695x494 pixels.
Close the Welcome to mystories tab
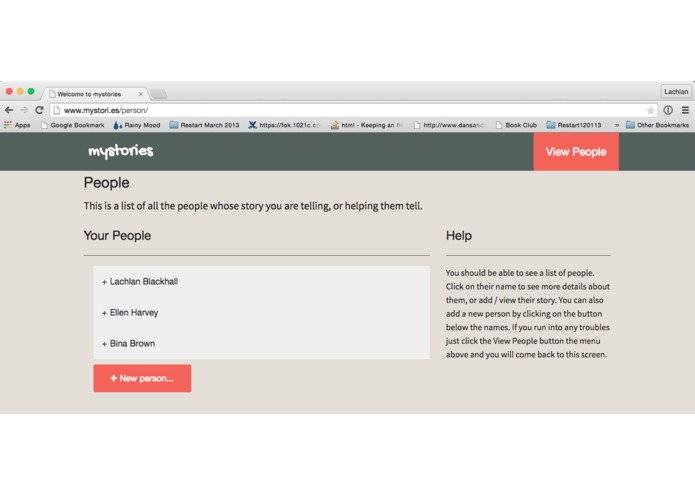141,94
